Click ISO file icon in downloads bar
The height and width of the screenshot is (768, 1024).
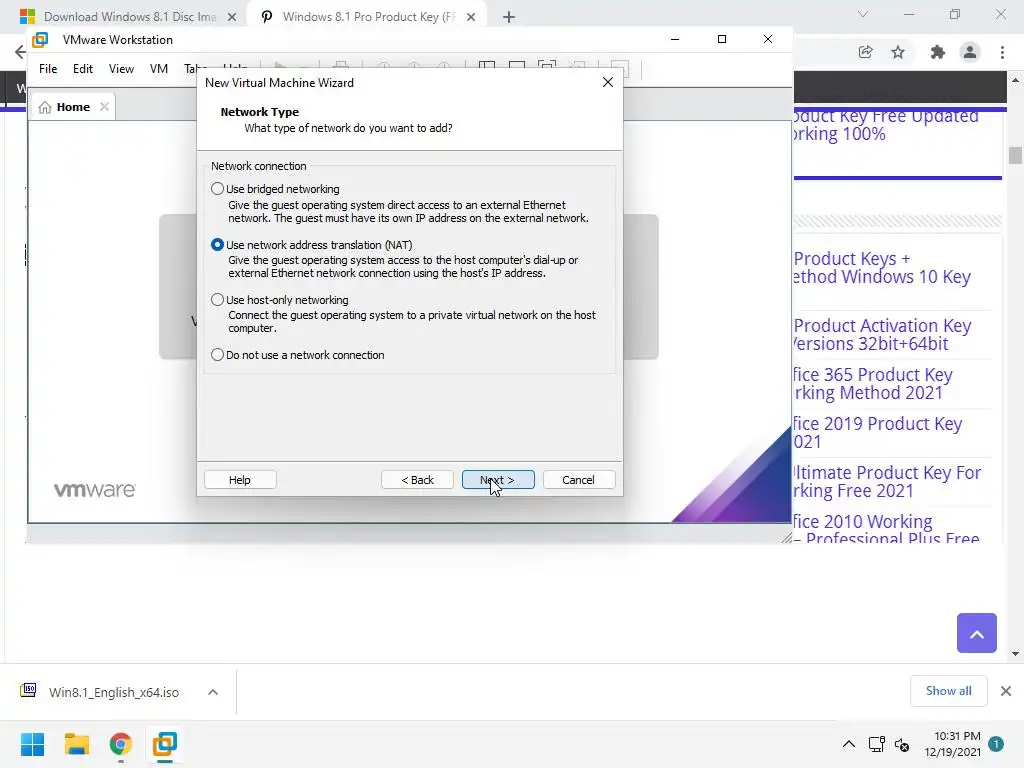28,690
